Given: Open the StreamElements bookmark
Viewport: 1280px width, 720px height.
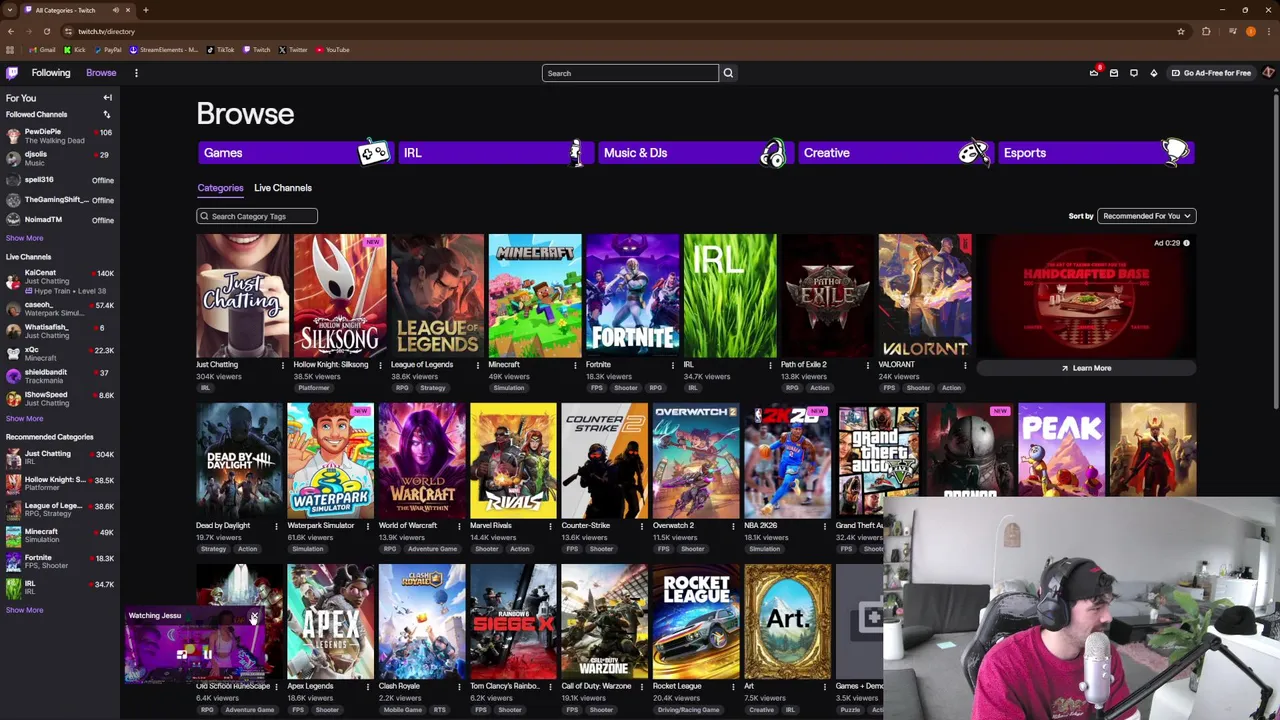Looking at the screenshot, I should click(x=163, y=49).
